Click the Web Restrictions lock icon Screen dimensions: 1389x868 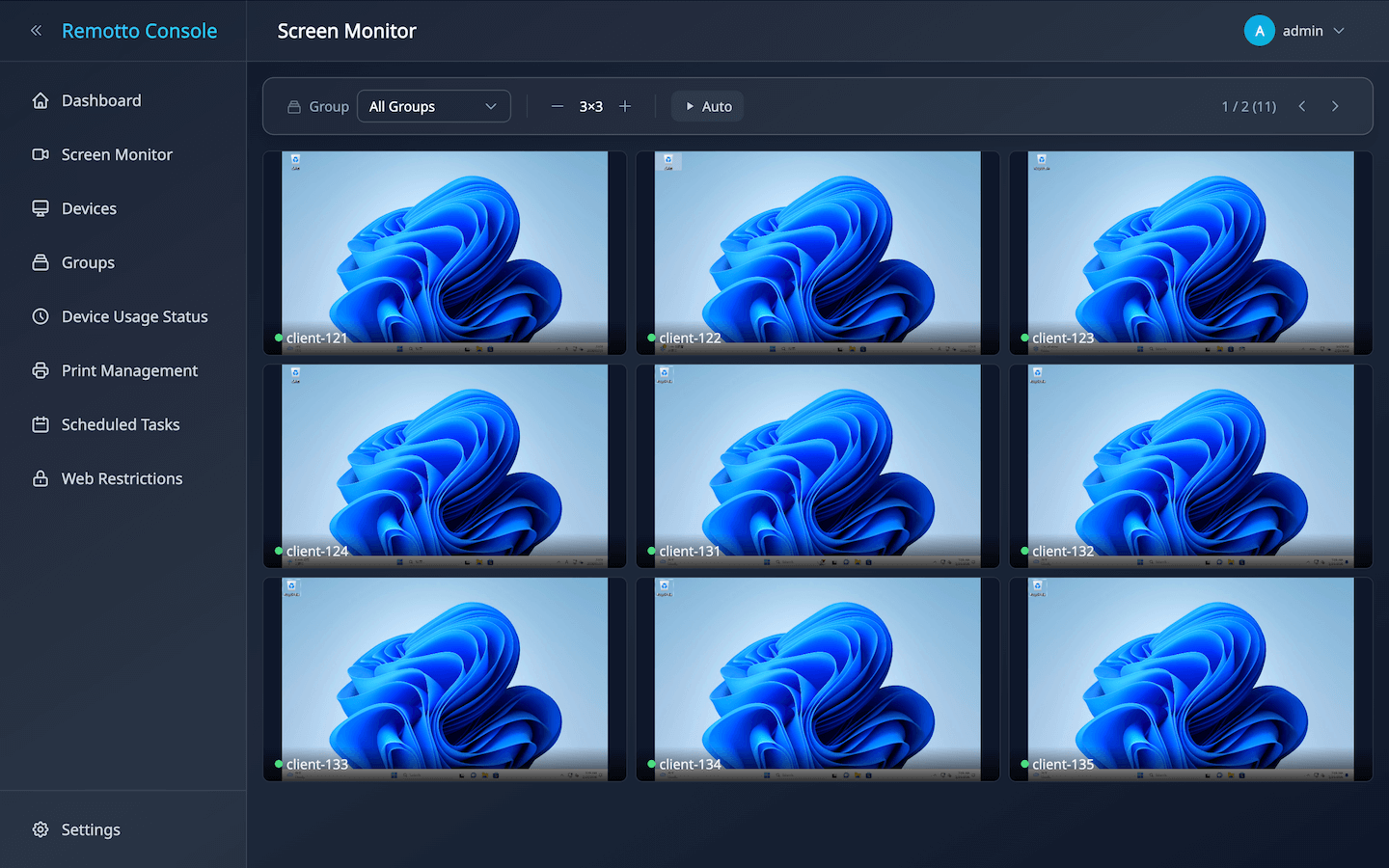[x=40, y=478]
